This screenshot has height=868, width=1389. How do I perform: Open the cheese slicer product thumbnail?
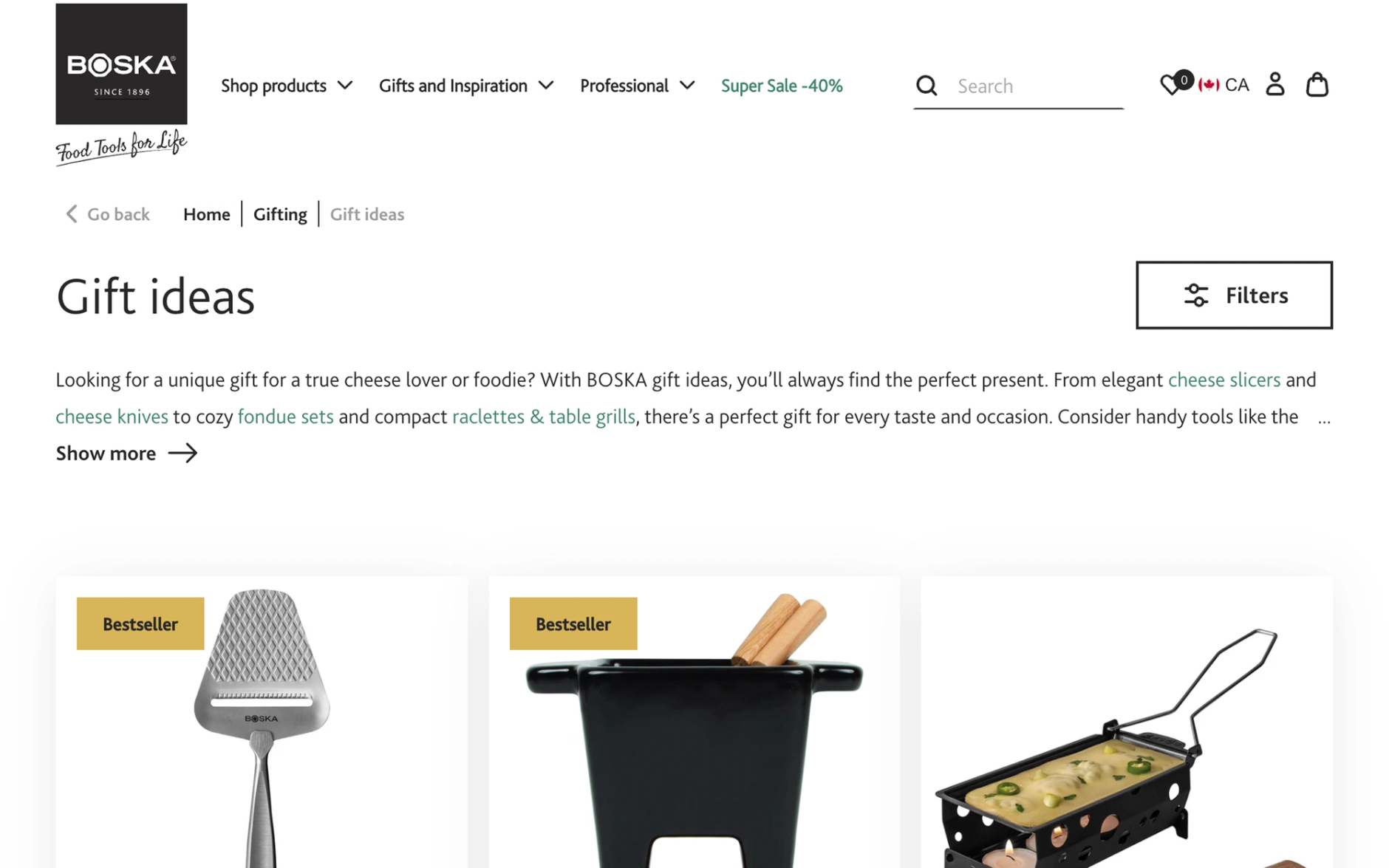(x=262, y=722)
